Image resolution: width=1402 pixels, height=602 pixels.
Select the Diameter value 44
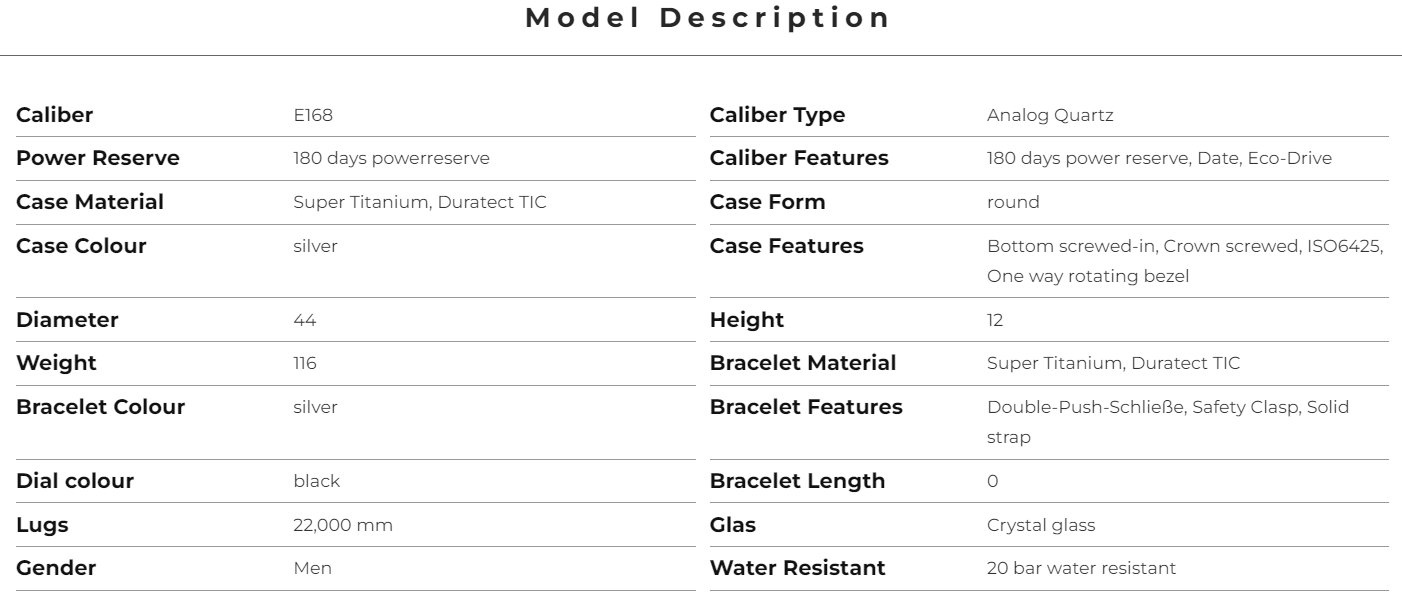(305, 320)
